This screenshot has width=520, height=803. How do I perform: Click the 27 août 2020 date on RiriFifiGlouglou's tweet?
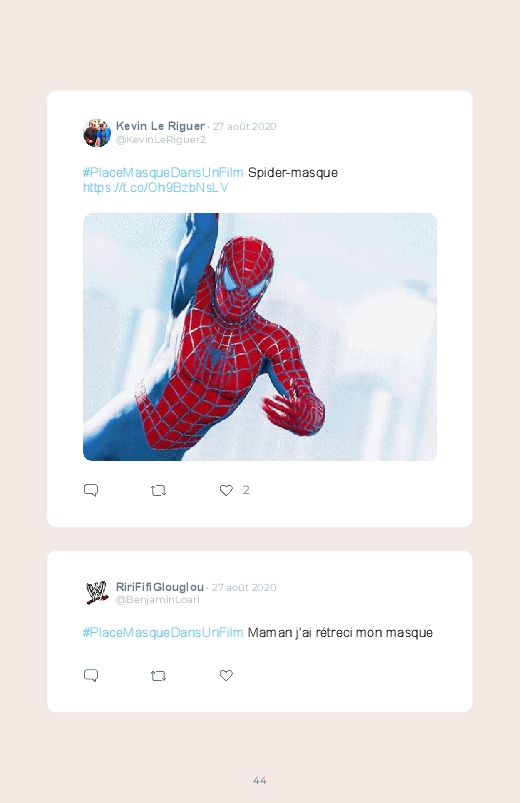244,587
